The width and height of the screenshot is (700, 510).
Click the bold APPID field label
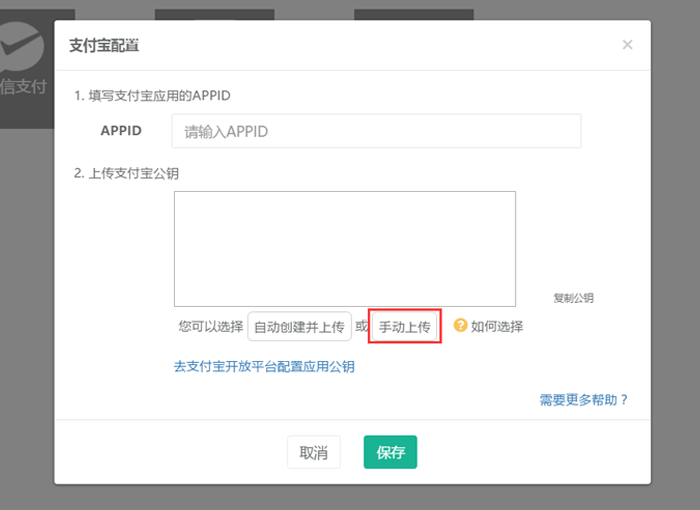pyautogui.click(x=121, y=130)
